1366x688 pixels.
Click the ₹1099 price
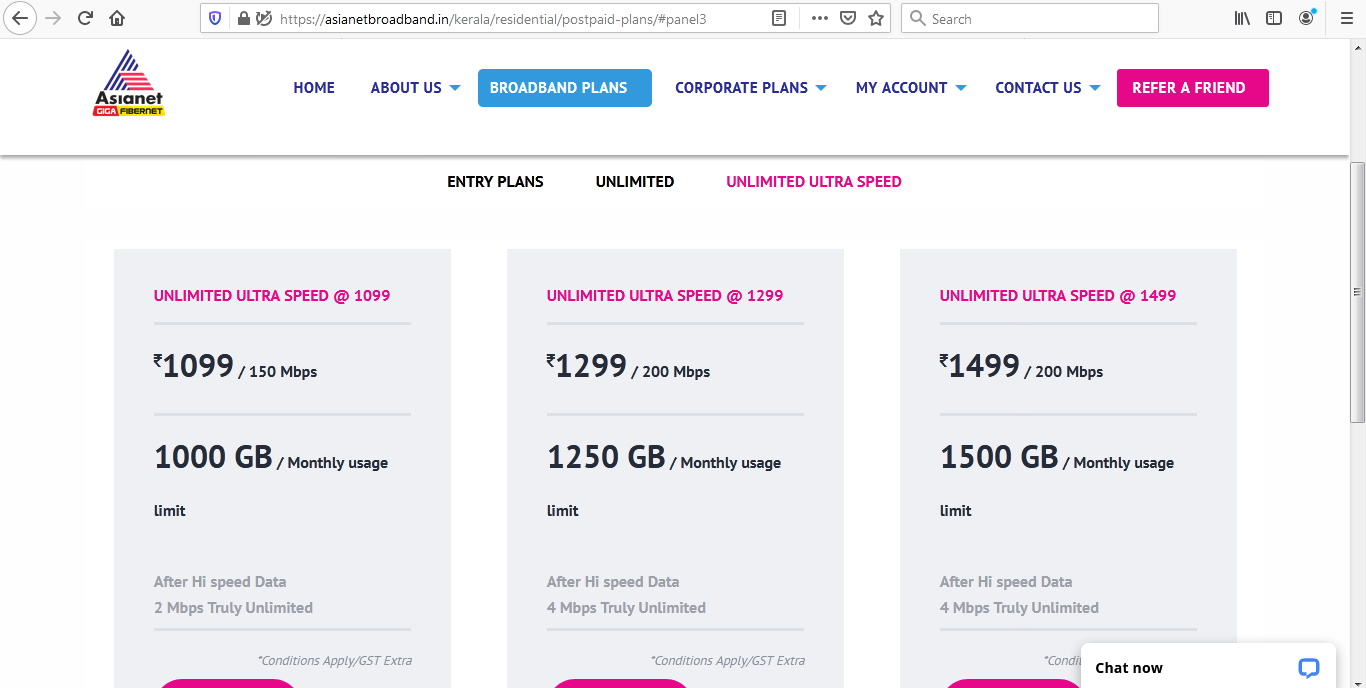click(x=194, y=367)
